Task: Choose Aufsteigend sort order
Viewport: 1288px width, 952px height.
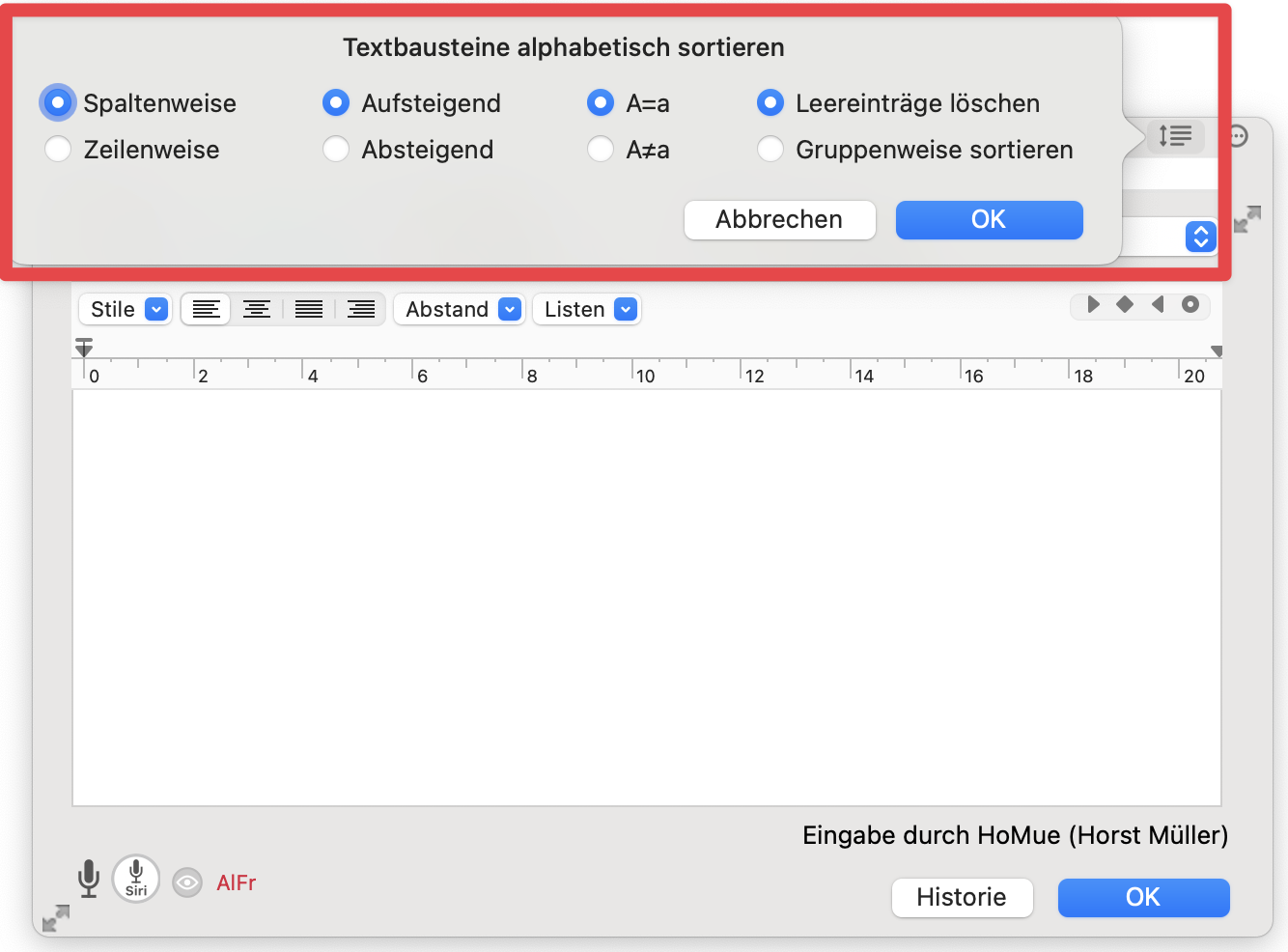Action: [336, 102]
